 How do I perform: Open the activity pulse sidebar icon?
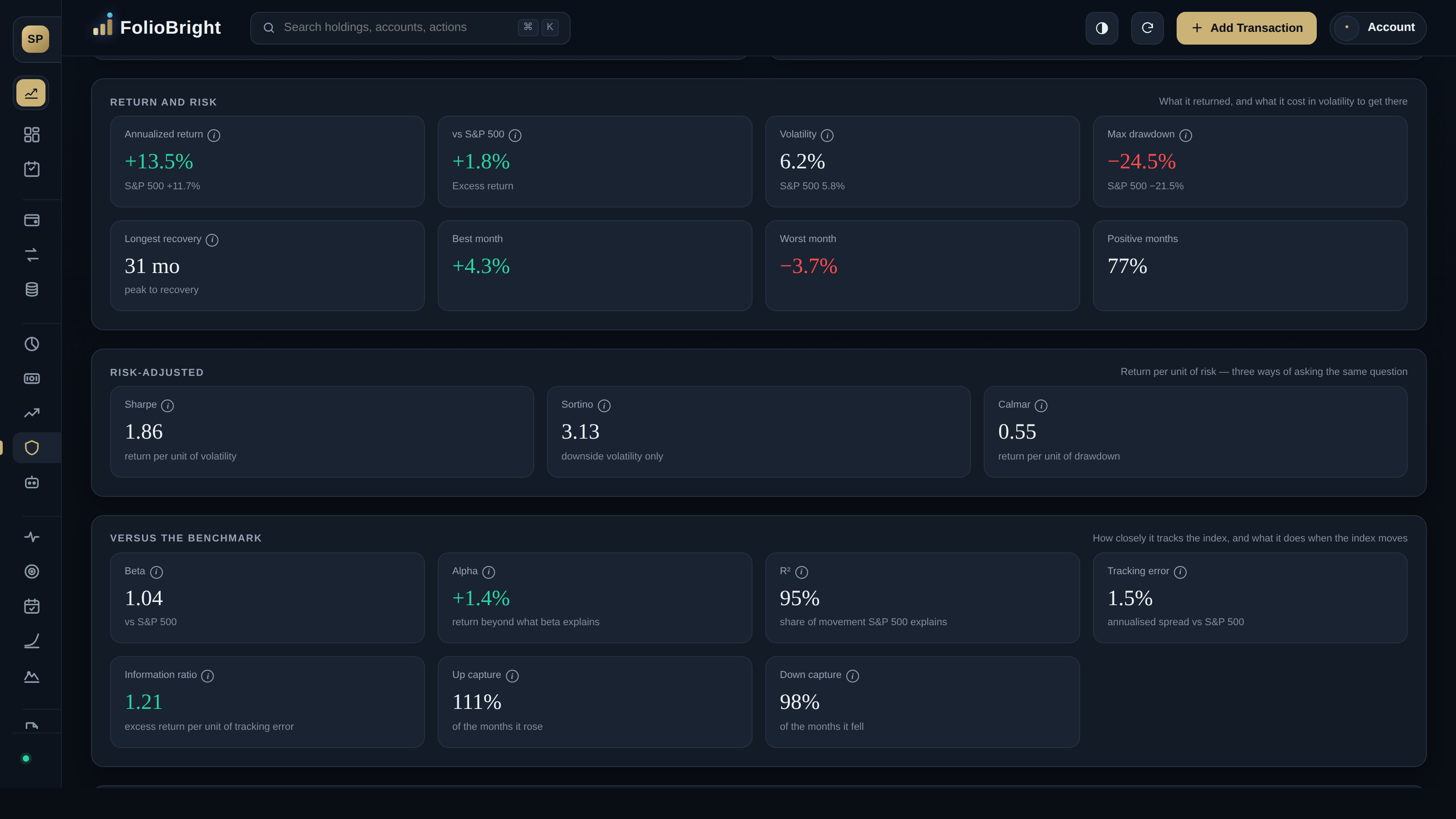pyautogui.click(x=32, y=537)
